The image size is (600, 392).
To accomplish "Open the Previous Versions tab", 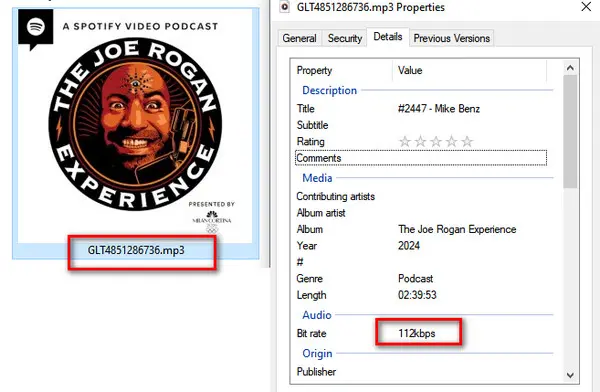I will [452, 38].
